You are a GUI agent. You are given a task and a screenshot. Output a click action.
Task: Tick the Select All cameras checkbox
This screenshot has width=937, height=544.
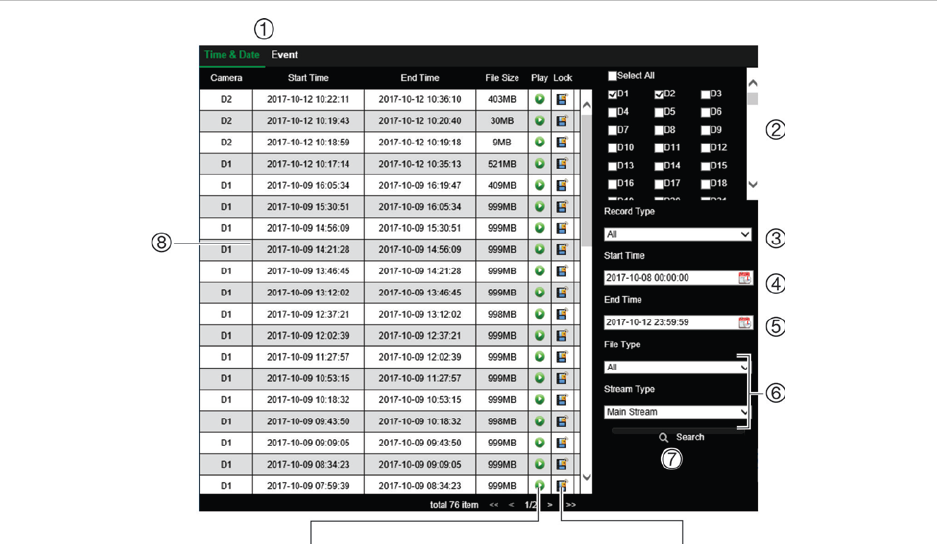click(612, 76)
